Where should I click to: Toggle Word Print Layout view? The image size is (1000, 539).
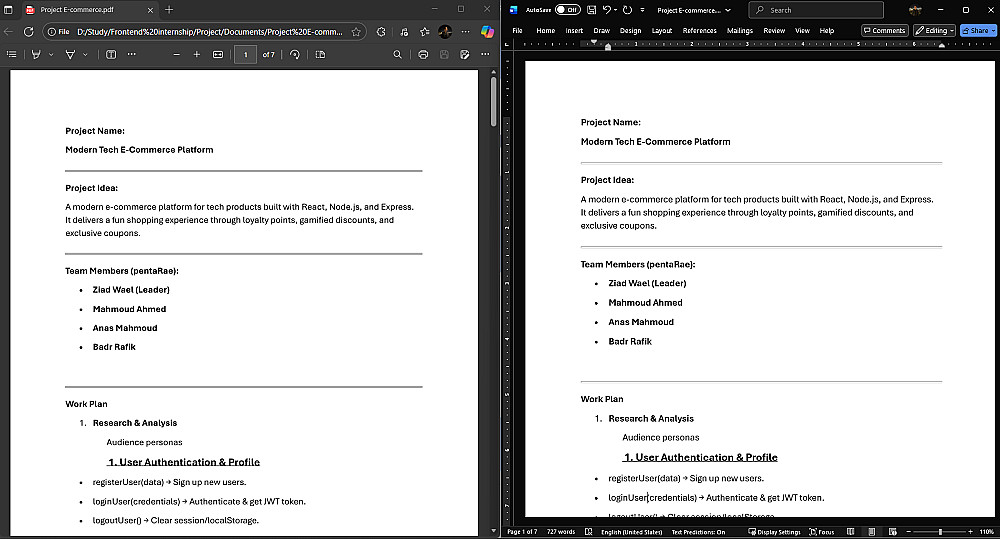(871, 531)
